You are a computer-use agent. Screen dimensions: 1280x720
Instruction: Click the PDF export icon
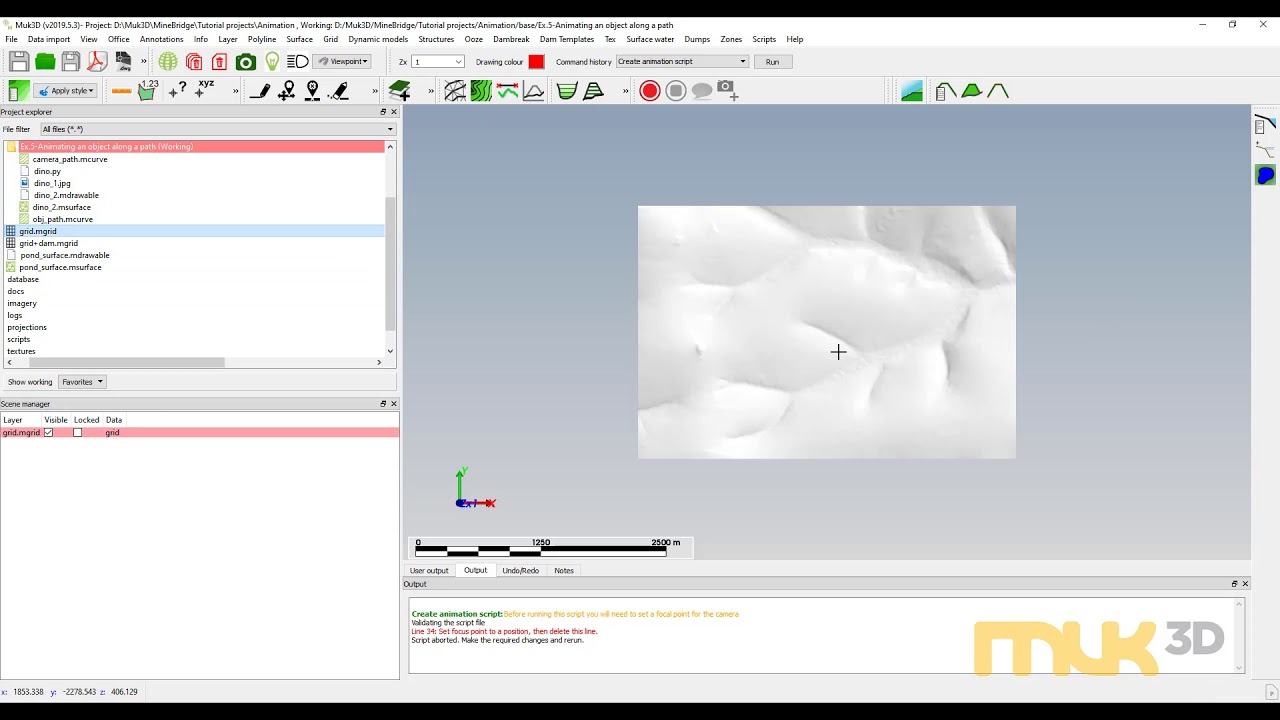pos(96,62)
